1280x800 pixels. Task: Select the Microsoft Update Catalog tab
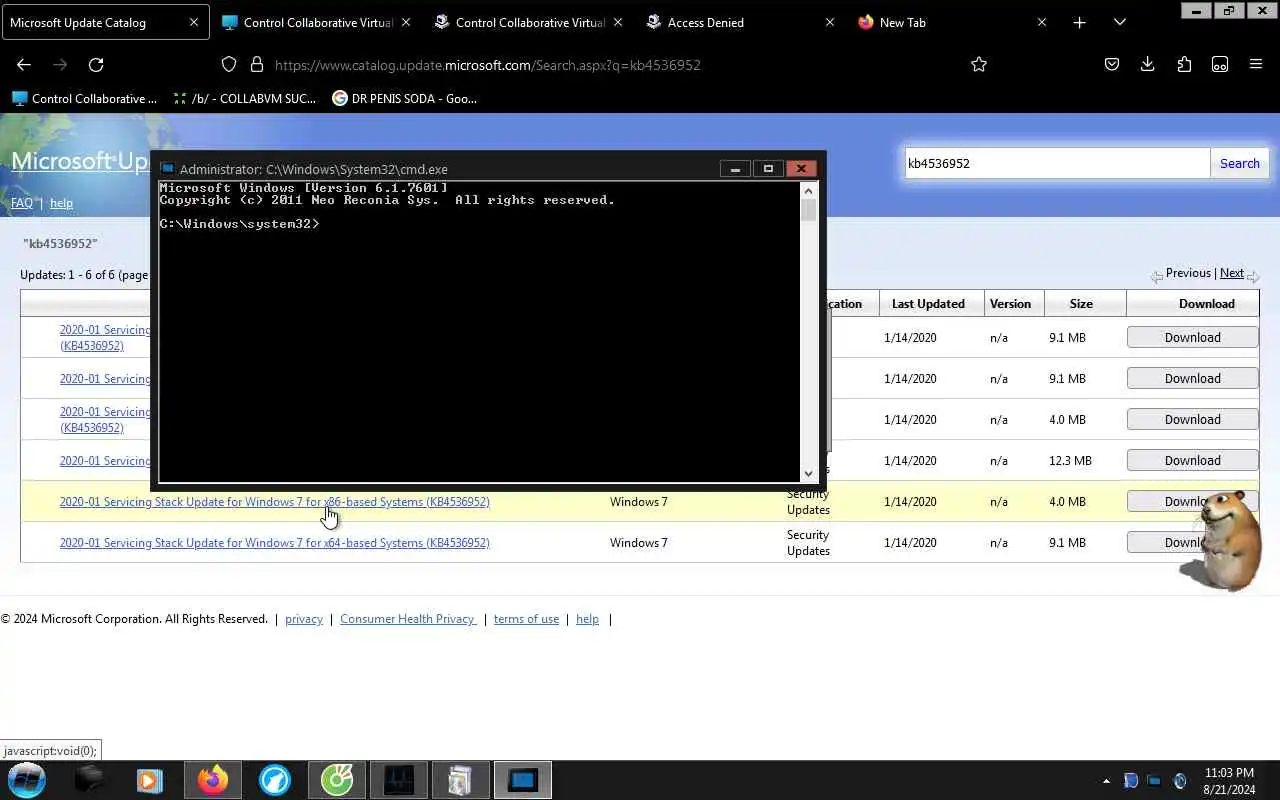105,22
